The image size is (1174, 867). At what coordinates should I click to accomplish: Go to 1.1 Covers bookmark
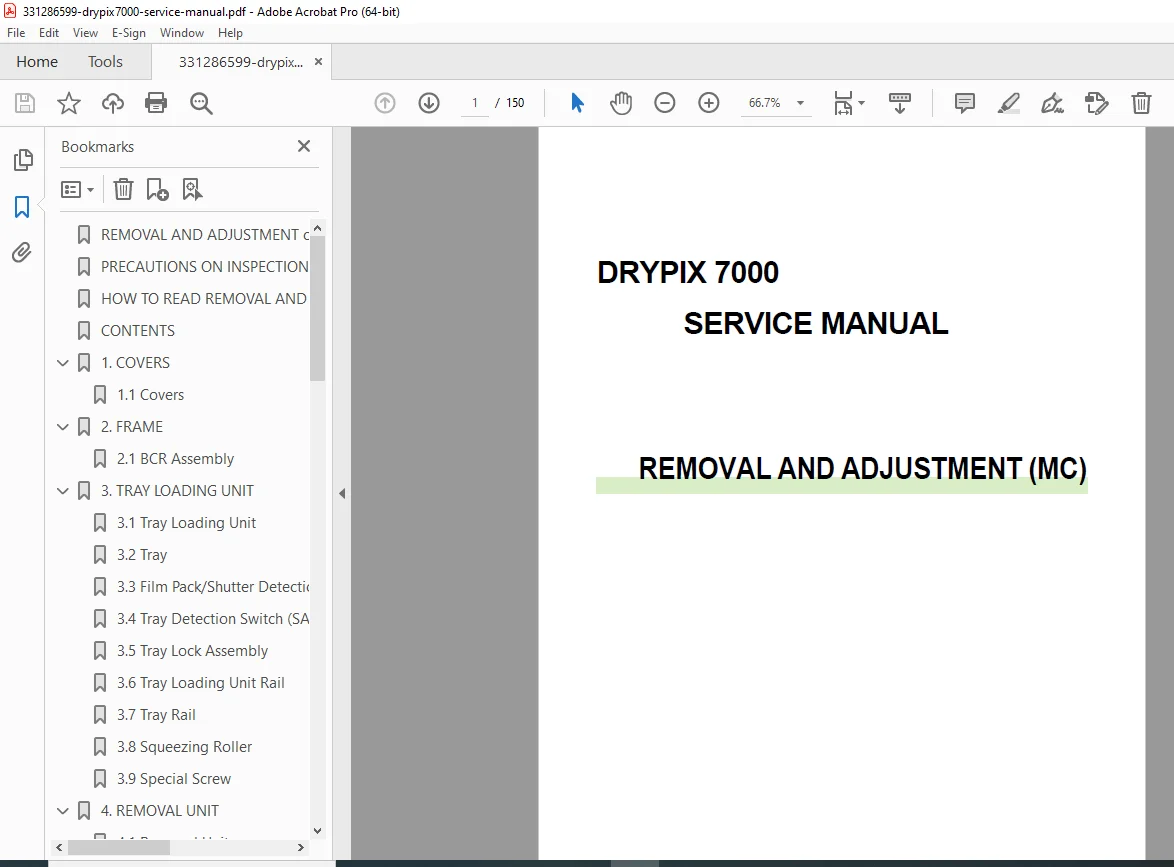(150, 395)
